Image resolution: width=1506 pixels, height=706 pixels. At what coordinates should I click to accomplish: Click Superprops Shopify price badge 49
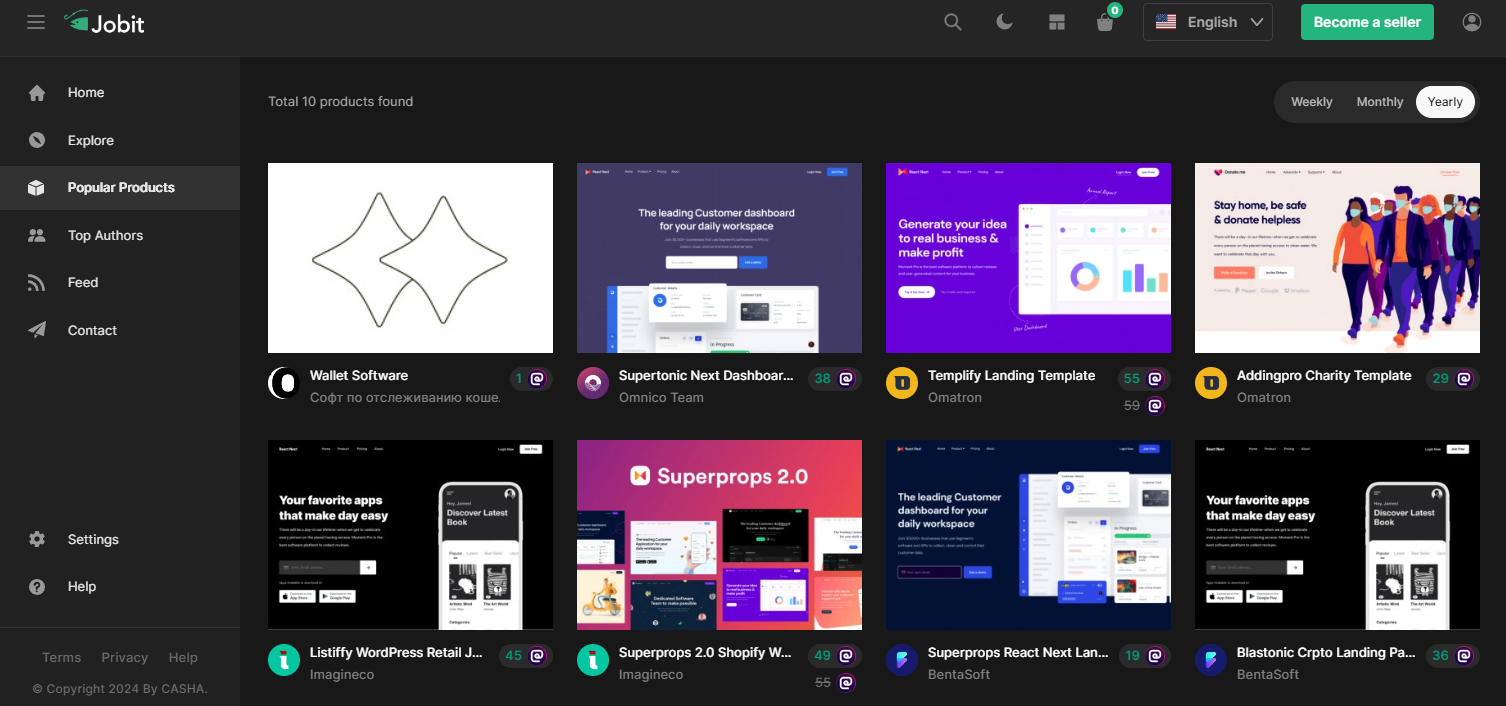834,656
